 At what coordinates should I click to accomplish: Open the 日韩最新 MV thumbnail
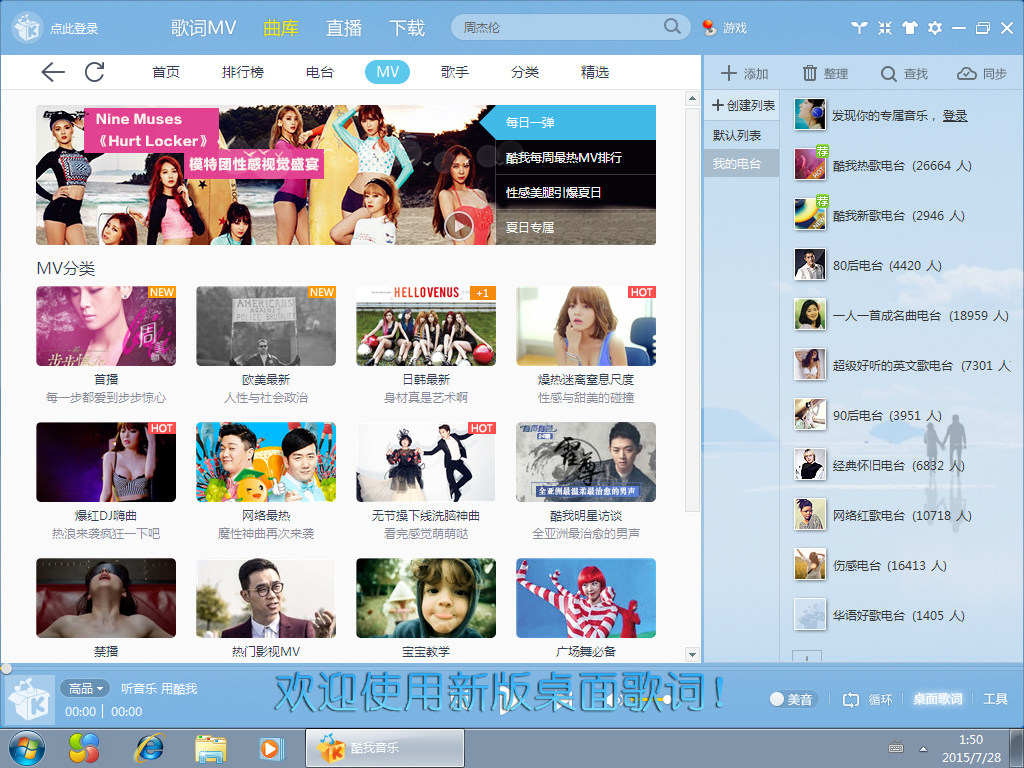[426, 326]
